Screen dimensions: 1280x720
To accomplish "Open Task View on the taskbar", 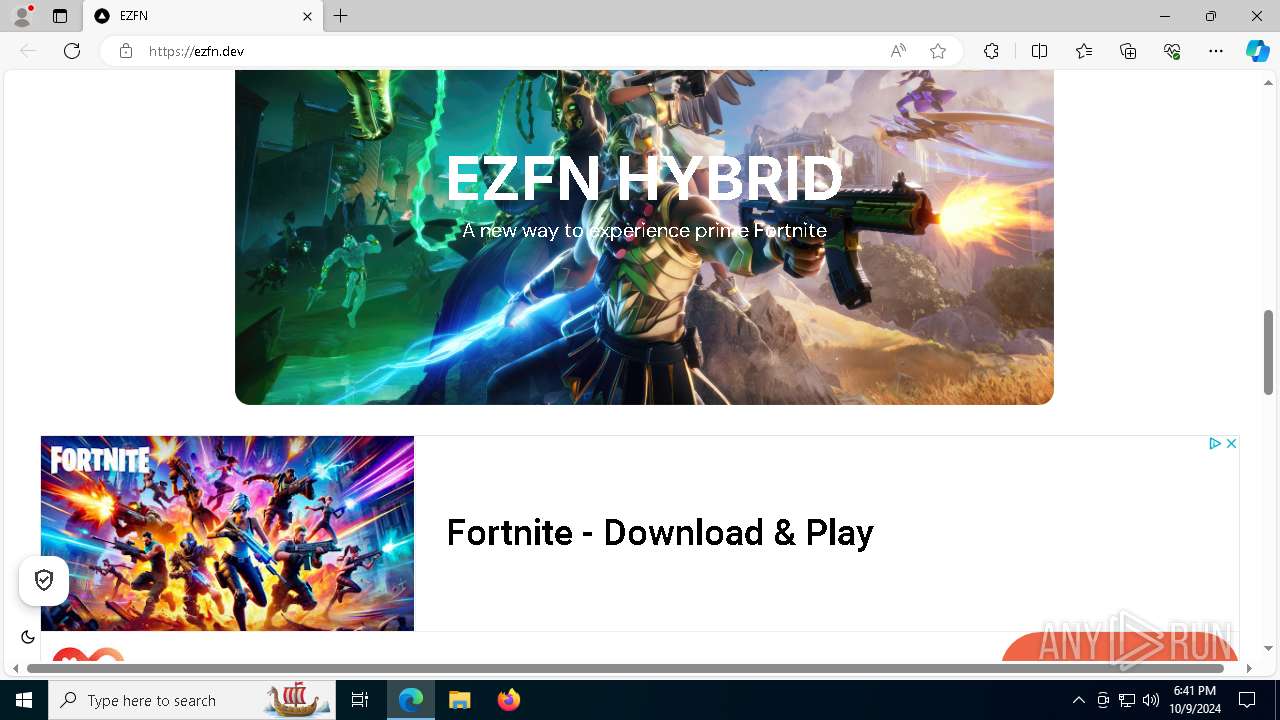I will coord(360,700).
